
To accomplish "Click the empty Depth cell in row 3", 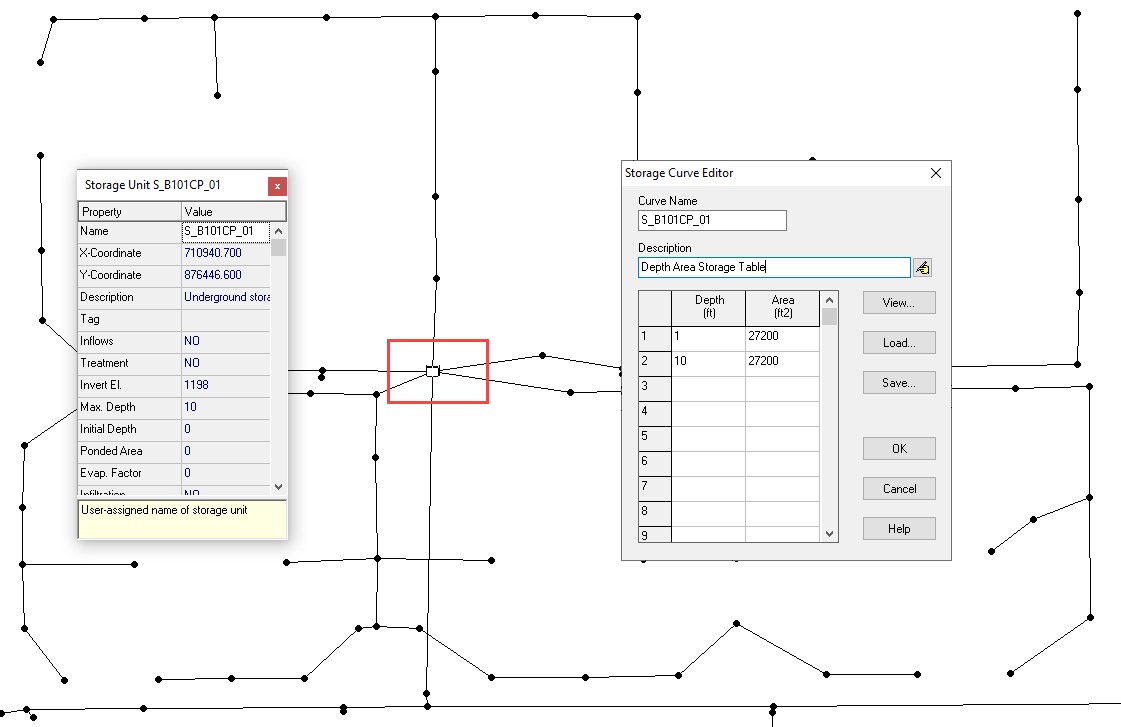I will coord(708,386).
